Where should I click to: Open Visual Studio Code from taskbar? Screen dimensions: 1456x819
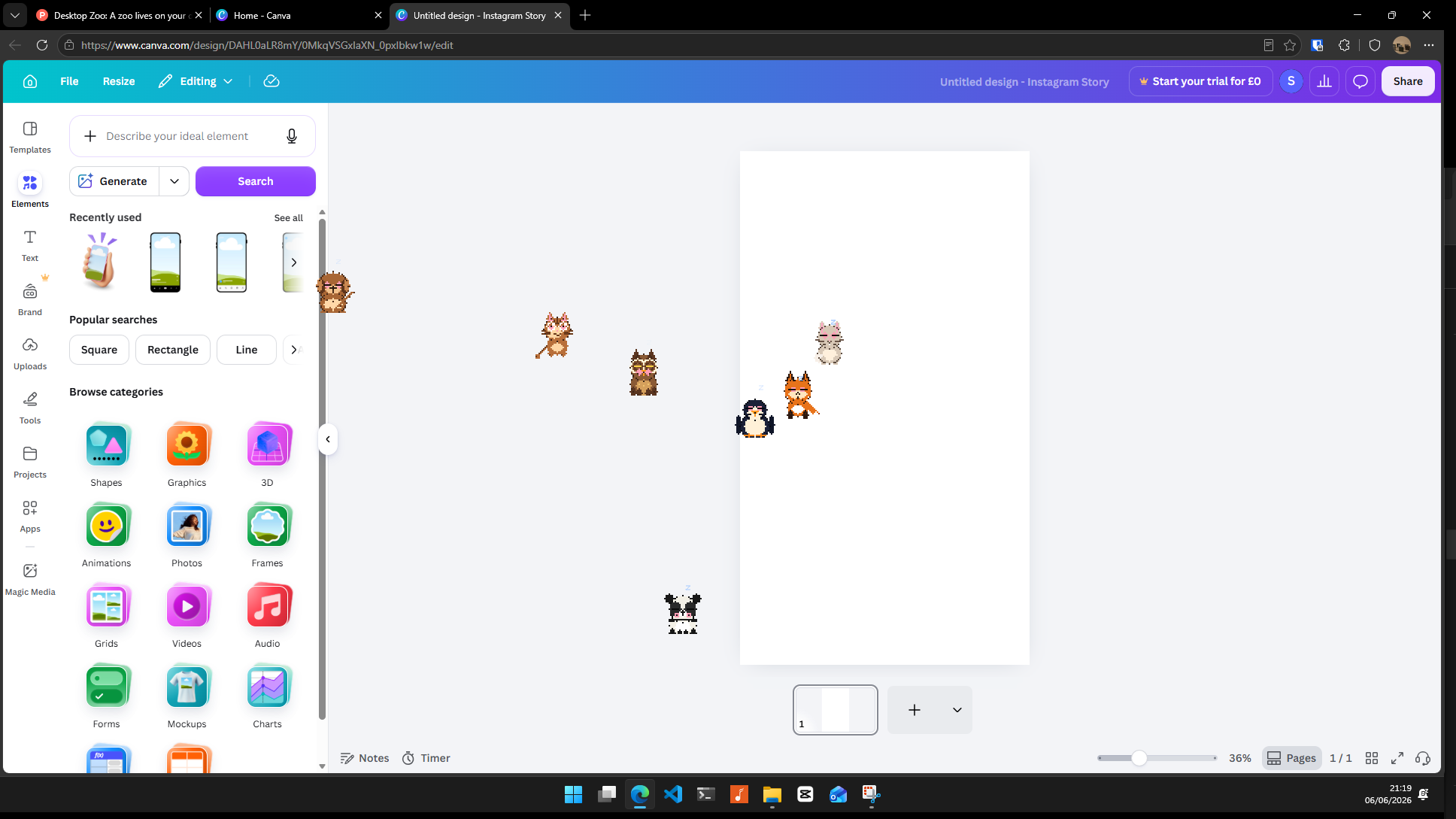click(673, 794)
